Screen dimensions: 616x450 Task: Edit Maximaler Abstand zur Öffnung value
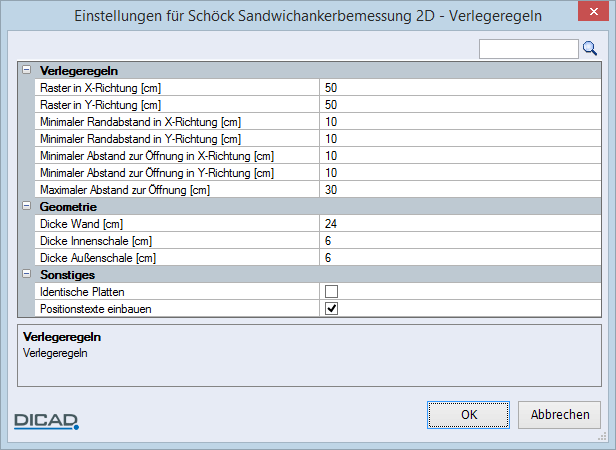[460, 190]
